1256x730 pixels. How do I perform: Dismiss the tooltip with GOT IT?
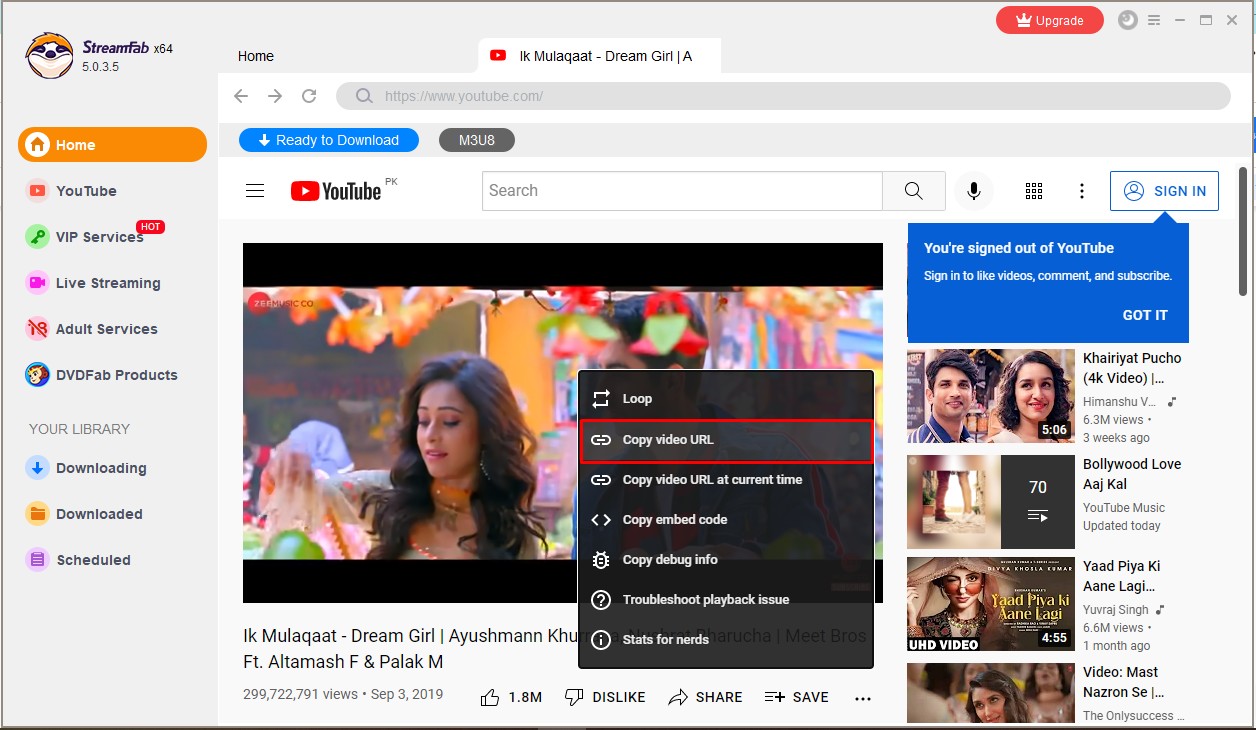click(x=1145, y=315)
